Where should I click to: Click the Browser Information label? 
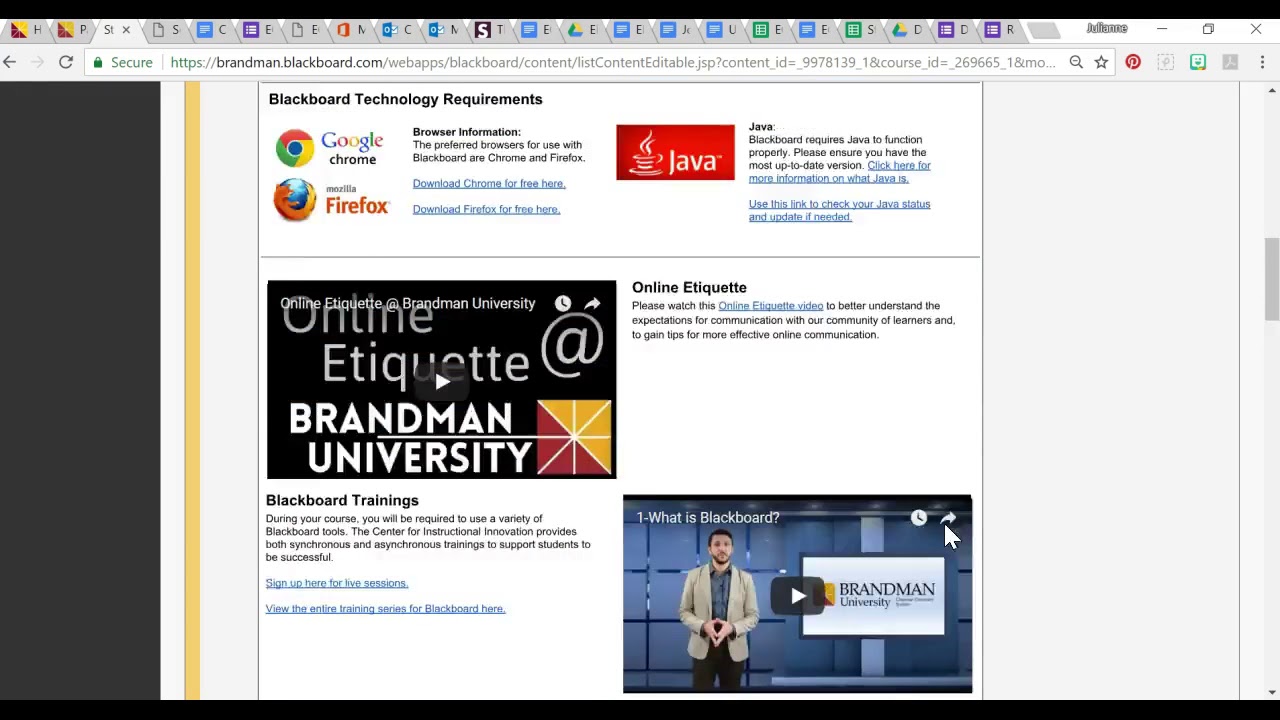pos(466,132)
